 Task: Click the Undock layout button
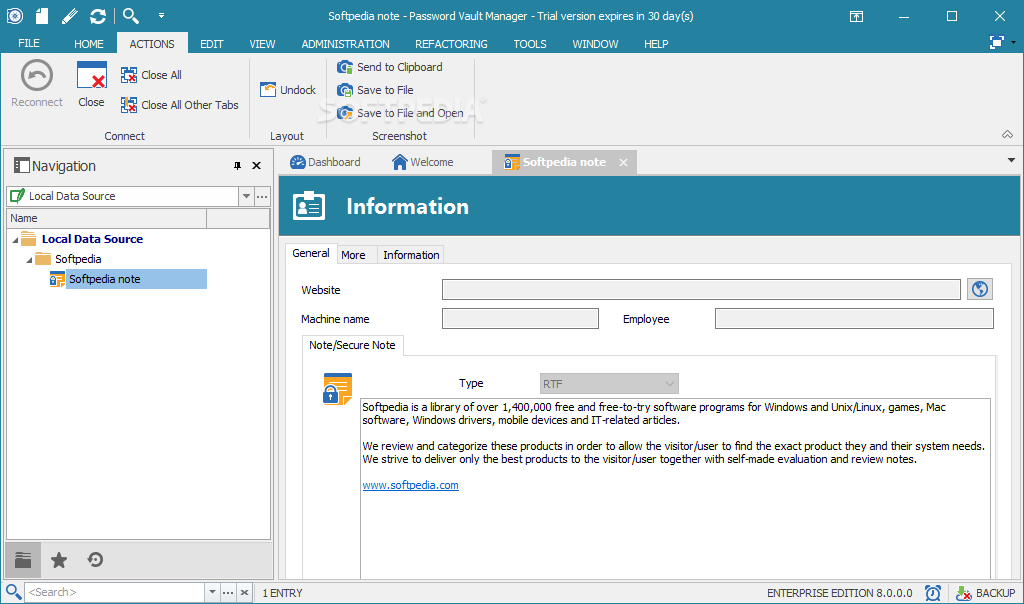pos(288,89)
